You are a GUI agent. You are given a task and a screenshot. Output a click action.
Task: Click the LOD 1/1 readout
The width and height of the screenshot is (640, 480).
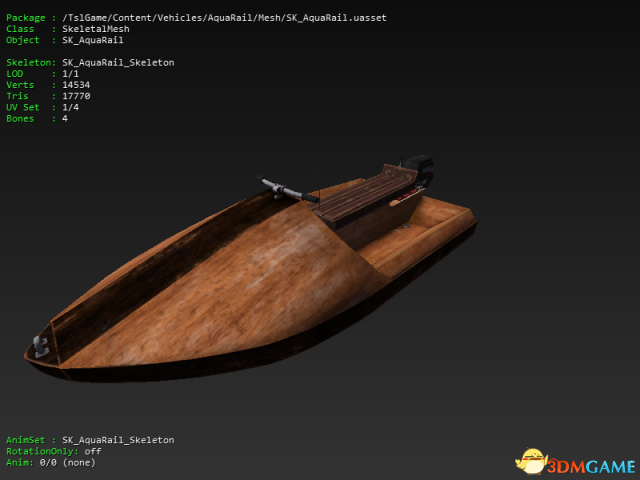coord(42,74)
